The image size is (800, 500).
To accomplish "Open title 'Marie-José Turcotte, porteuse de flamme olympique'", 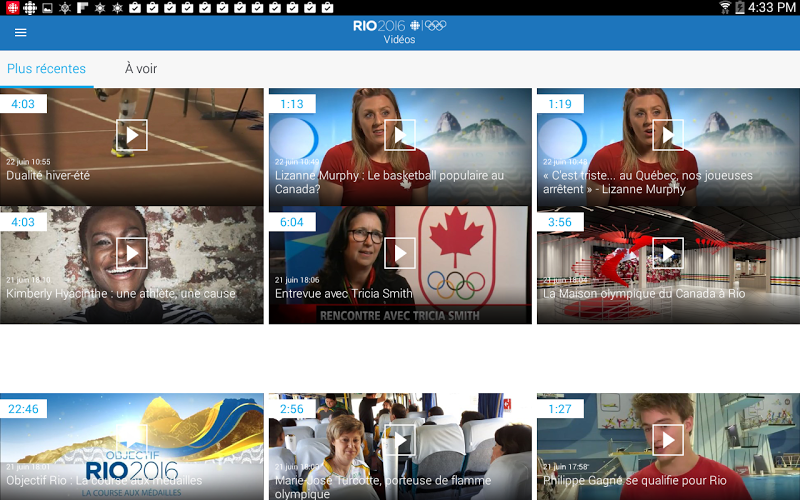I will [x=383, y=487].
